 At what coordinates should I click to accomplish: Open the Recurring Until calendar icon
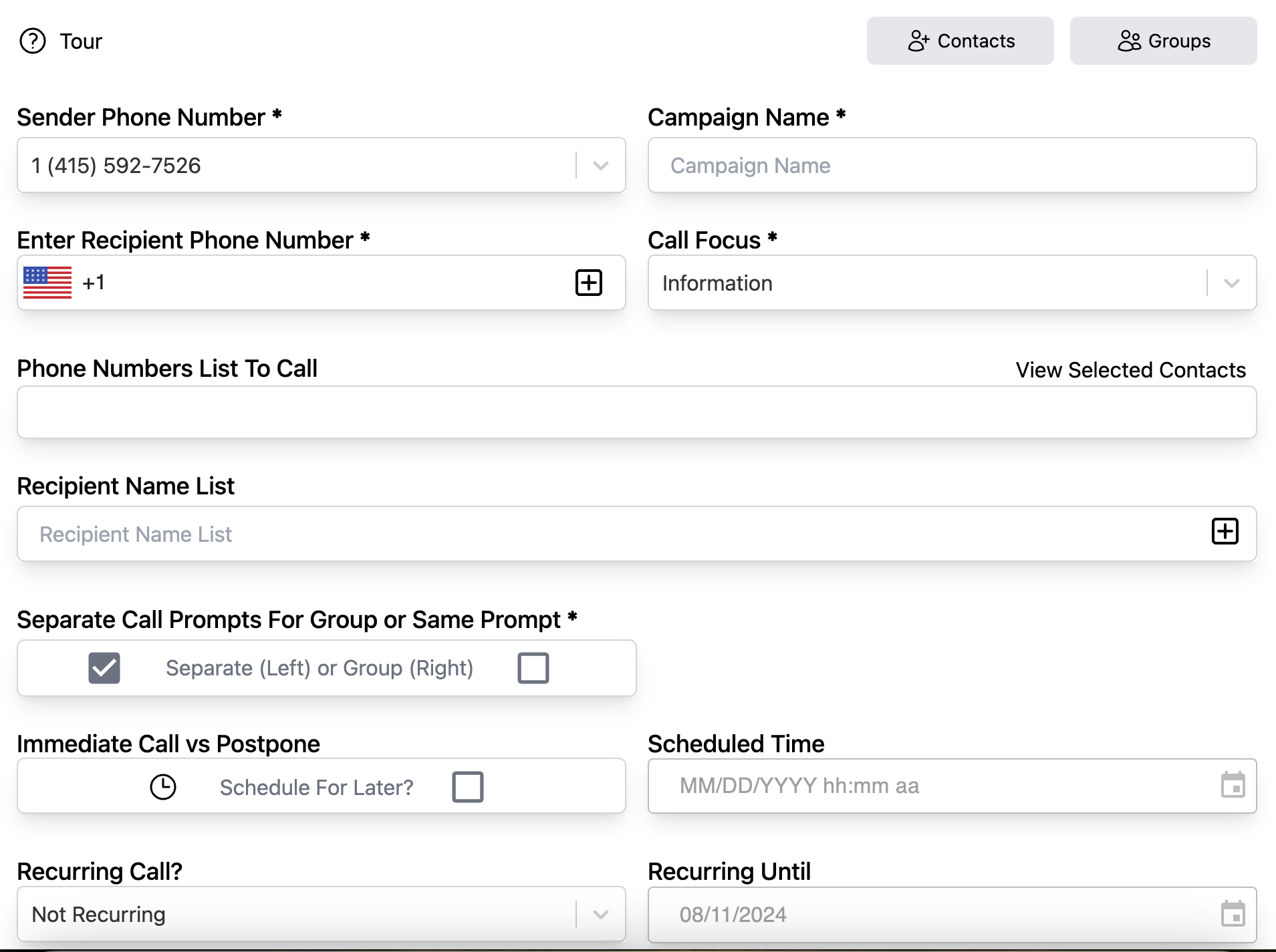pyautogui.click(x=1233, y=913)
